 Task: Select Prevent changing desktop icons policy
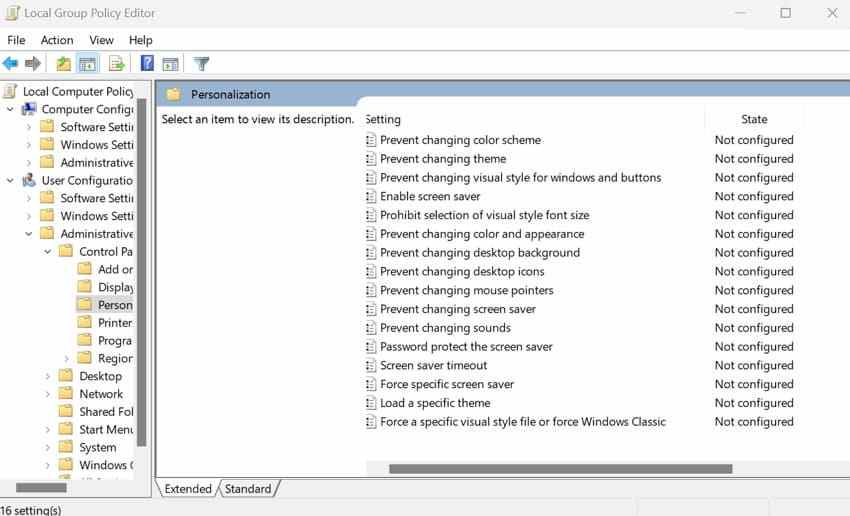pos(462,272)
